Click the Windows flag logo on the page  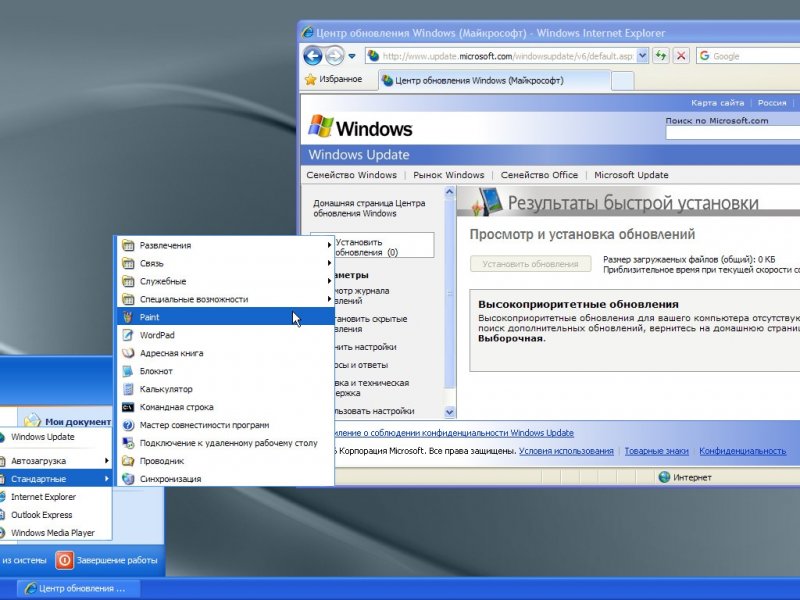click(x=321, y=126)
